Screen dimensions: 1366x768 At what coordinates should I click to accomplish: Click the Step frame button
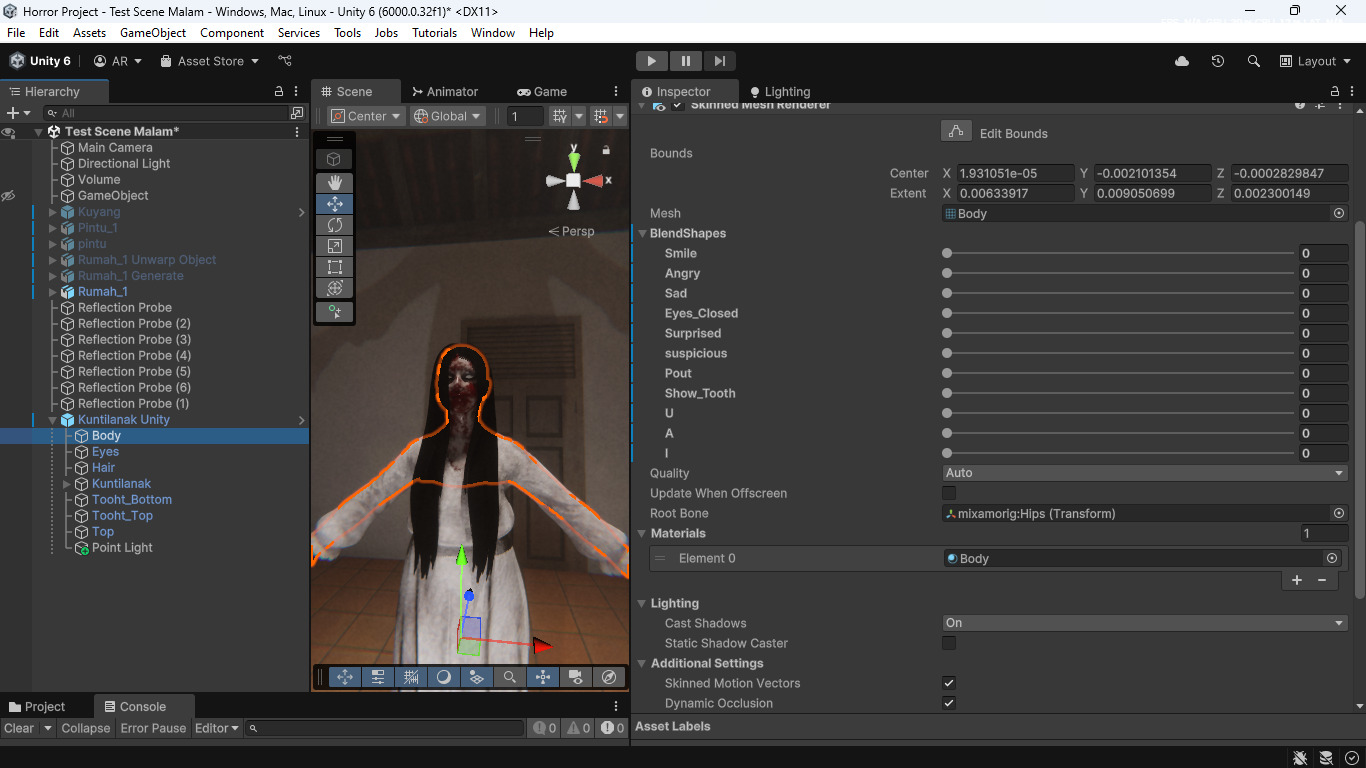pos(719,61)
